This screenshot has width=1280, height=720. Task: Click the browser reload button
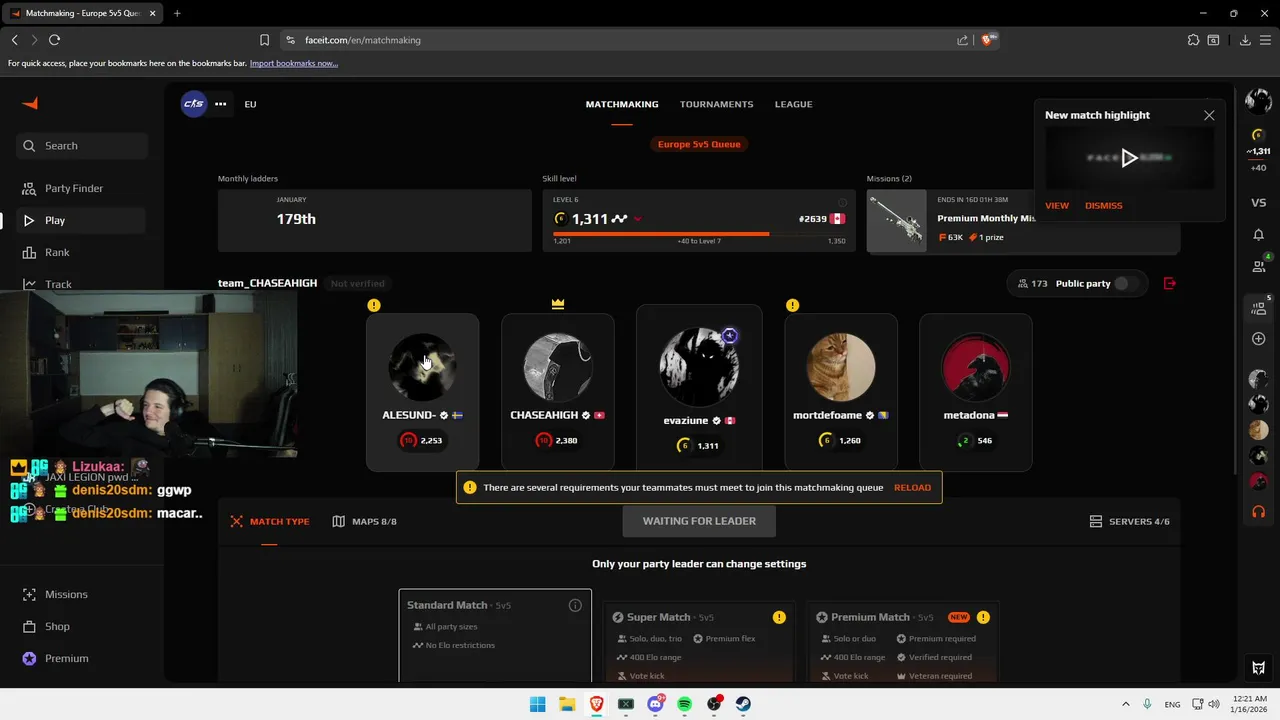tap(54, 40)
